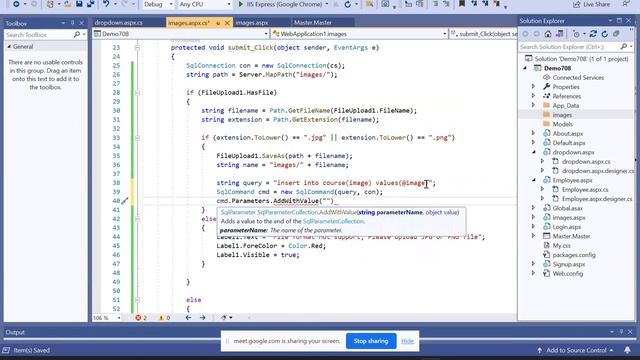The width and height of the screenshot is (640, 360).
Task: Click Stop sharing button
Action: point(371,341)
